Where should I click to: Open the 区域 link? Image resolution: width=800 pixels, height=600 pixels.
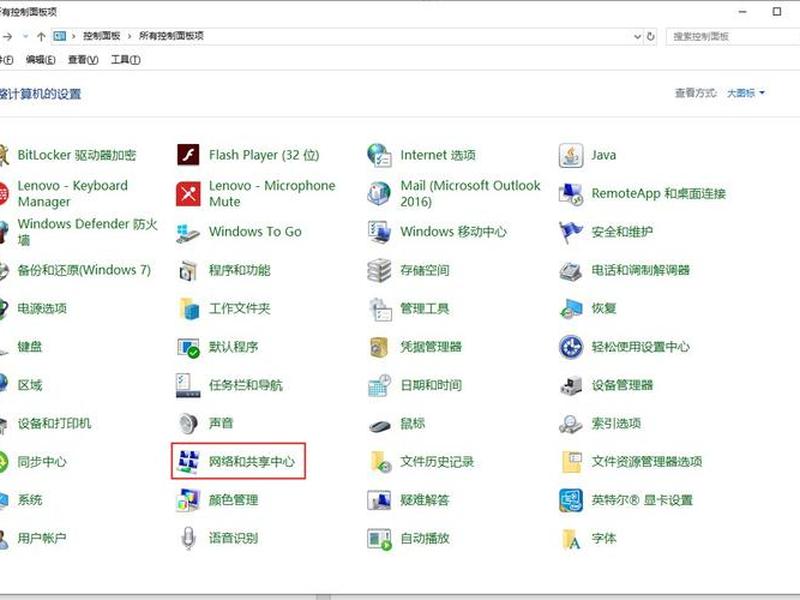(30, 385)
